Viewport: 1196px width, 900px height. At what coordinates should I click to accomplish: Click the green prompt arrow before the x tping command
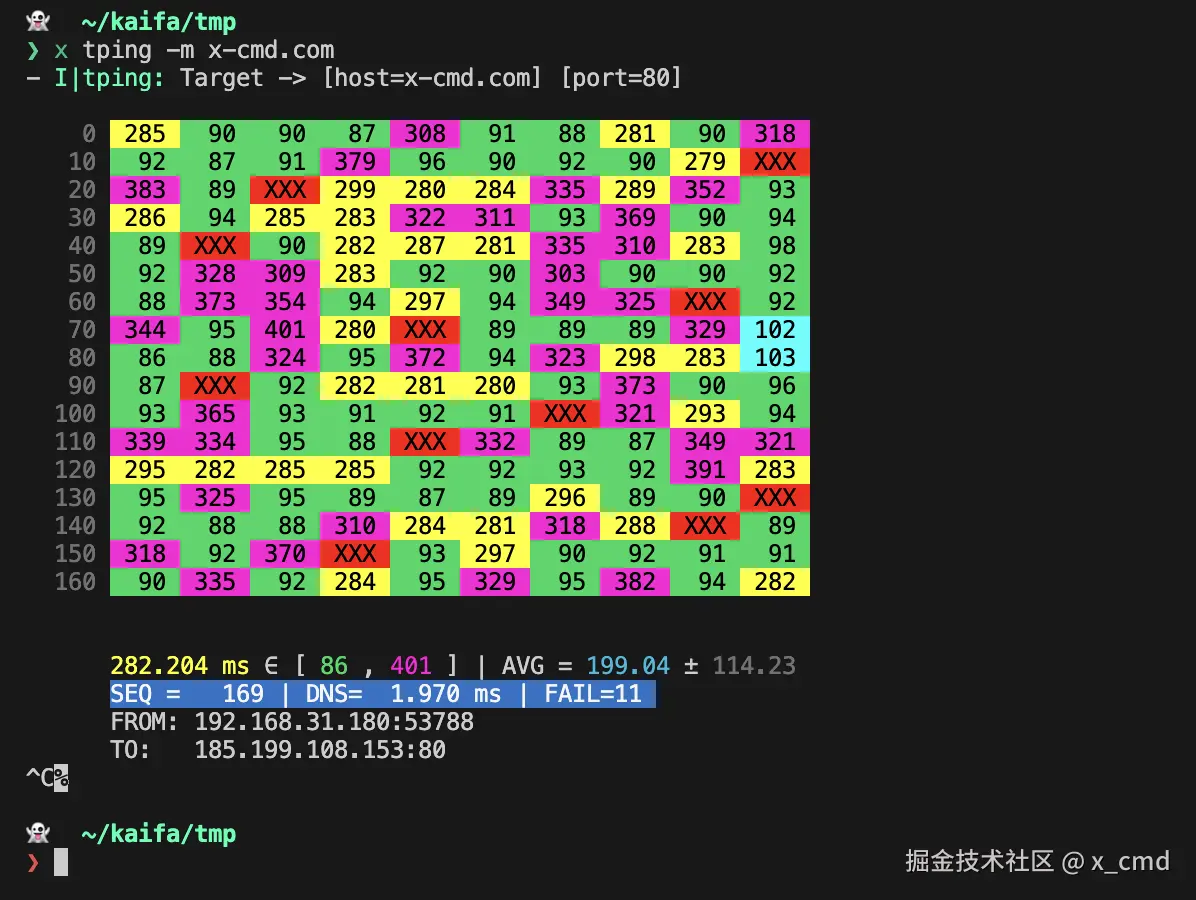coord(33,50)
